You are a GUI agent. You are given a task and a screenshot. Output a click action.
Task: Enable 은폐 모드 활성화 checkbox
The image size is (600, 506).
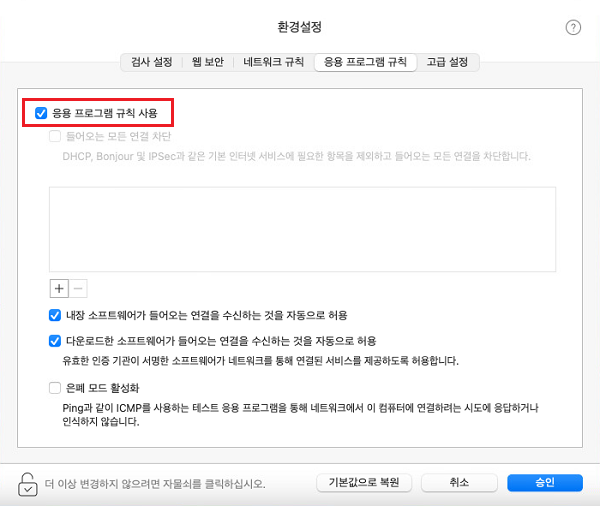pyautogui.click(x=55, y=388)
